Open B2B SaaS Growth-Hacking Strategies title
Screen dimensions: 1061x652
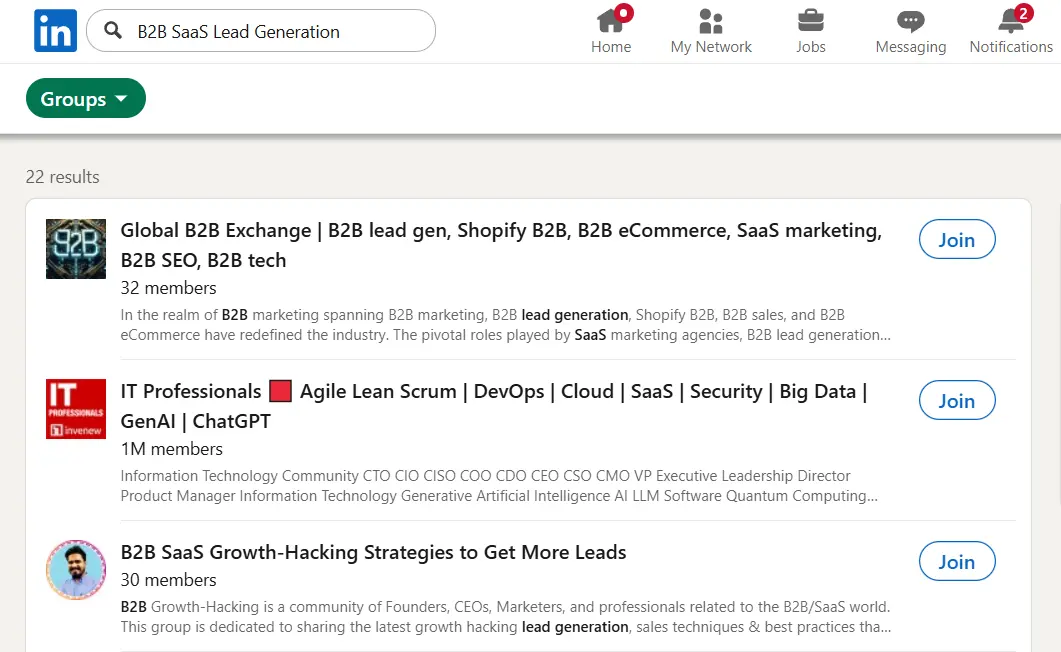[374, 552]
